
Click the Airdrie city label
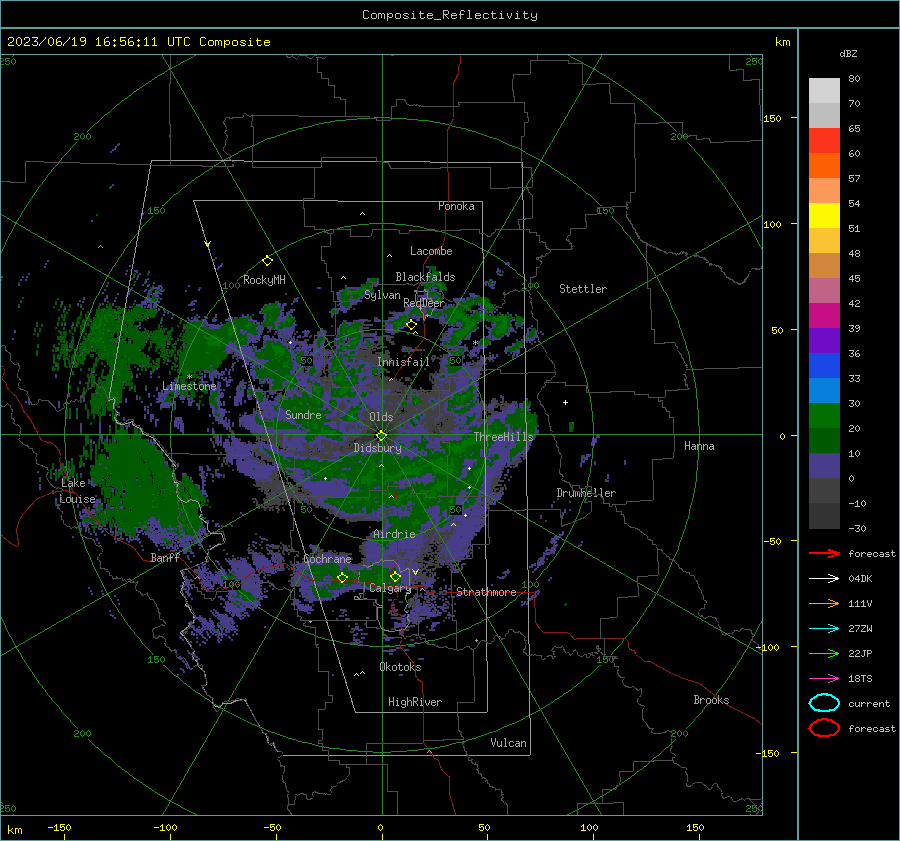394,534
